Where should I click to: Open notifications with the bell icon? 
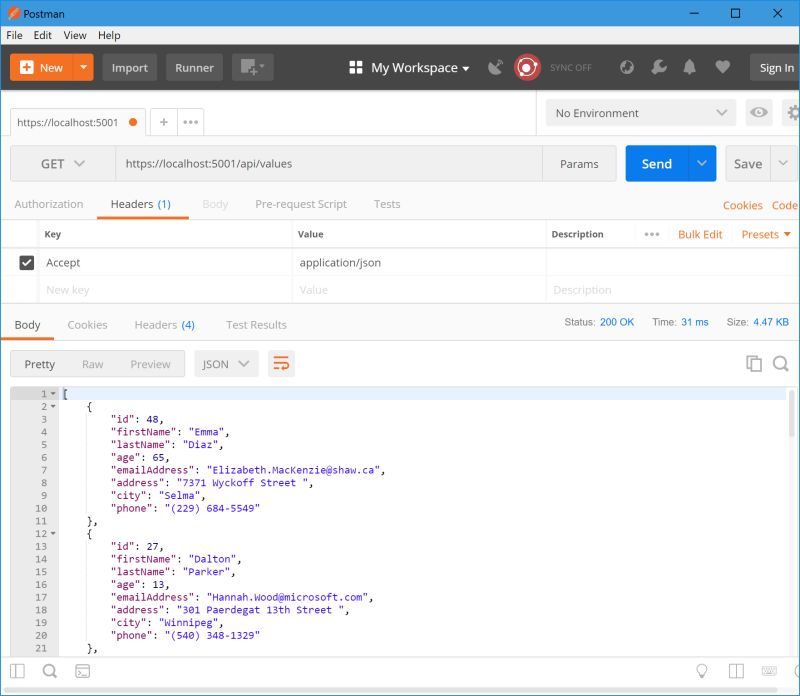pyautogui.click(x=689, y=67)
